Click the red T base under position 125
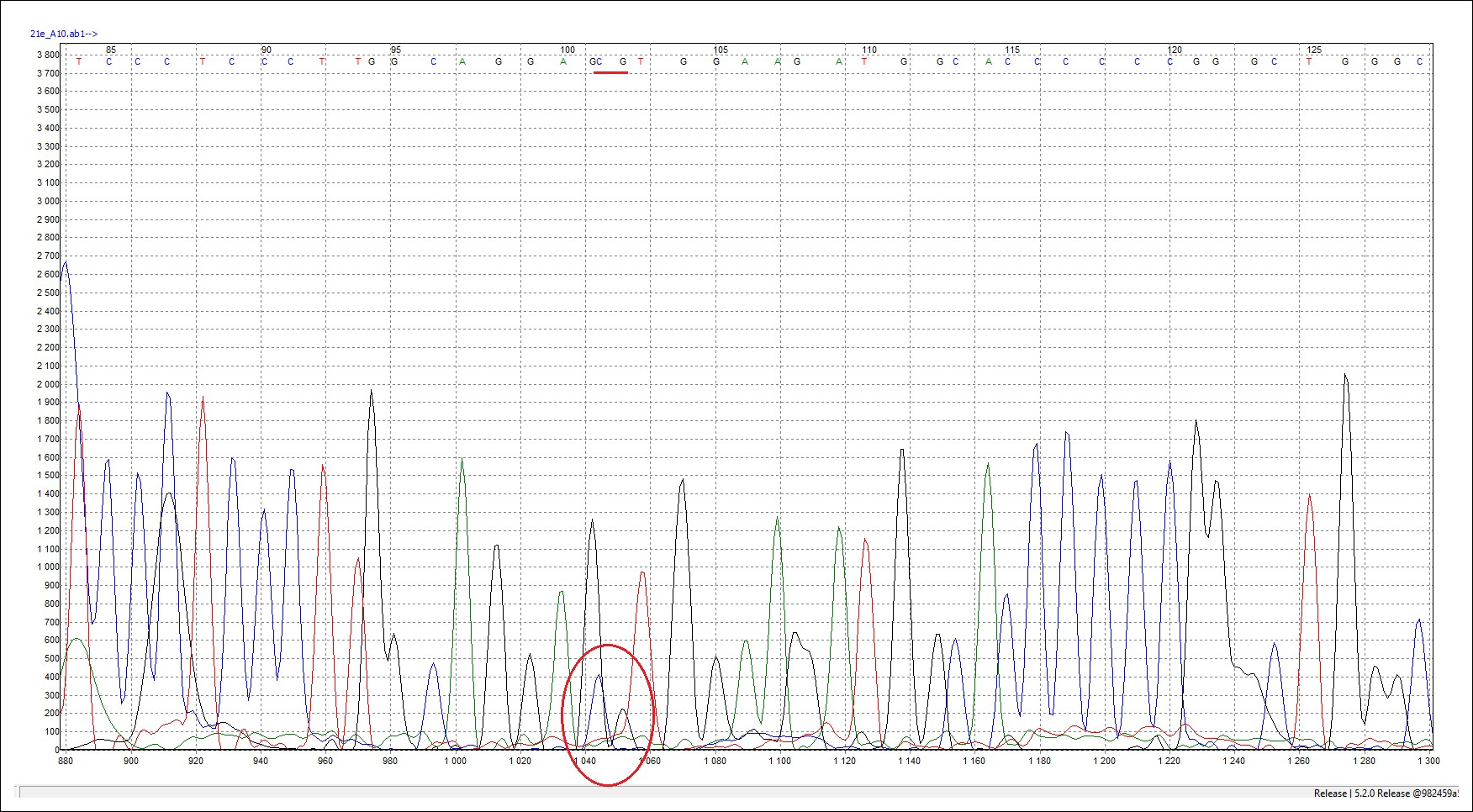 coord(1309,61)
